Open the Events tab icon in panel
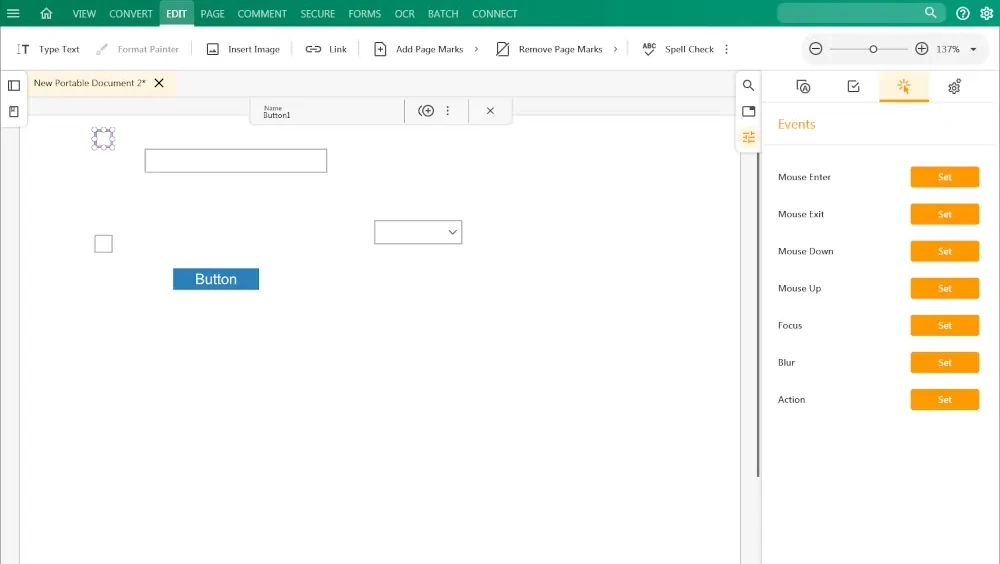This screenshot has width=1000, height=564. (x=904, y=87)
